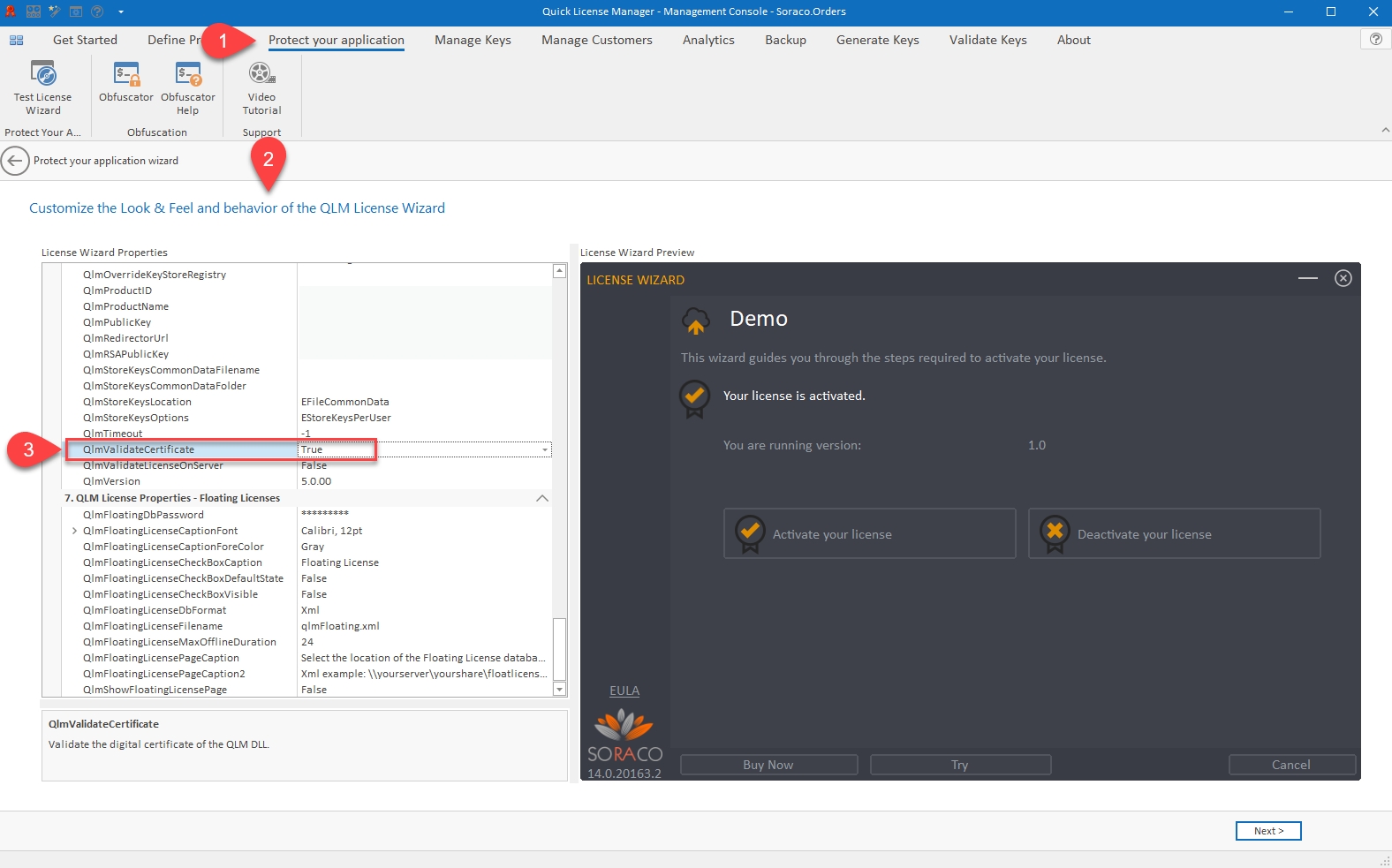Click the Next button

[1267, 831]
